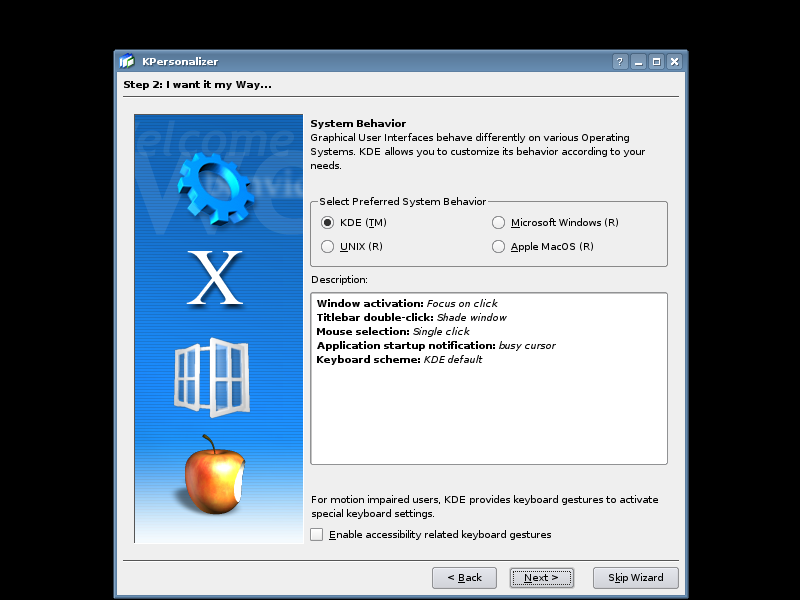Screen dimensions: 800x600
Task: Click inside the Description text box
Action: coord(489,379)
